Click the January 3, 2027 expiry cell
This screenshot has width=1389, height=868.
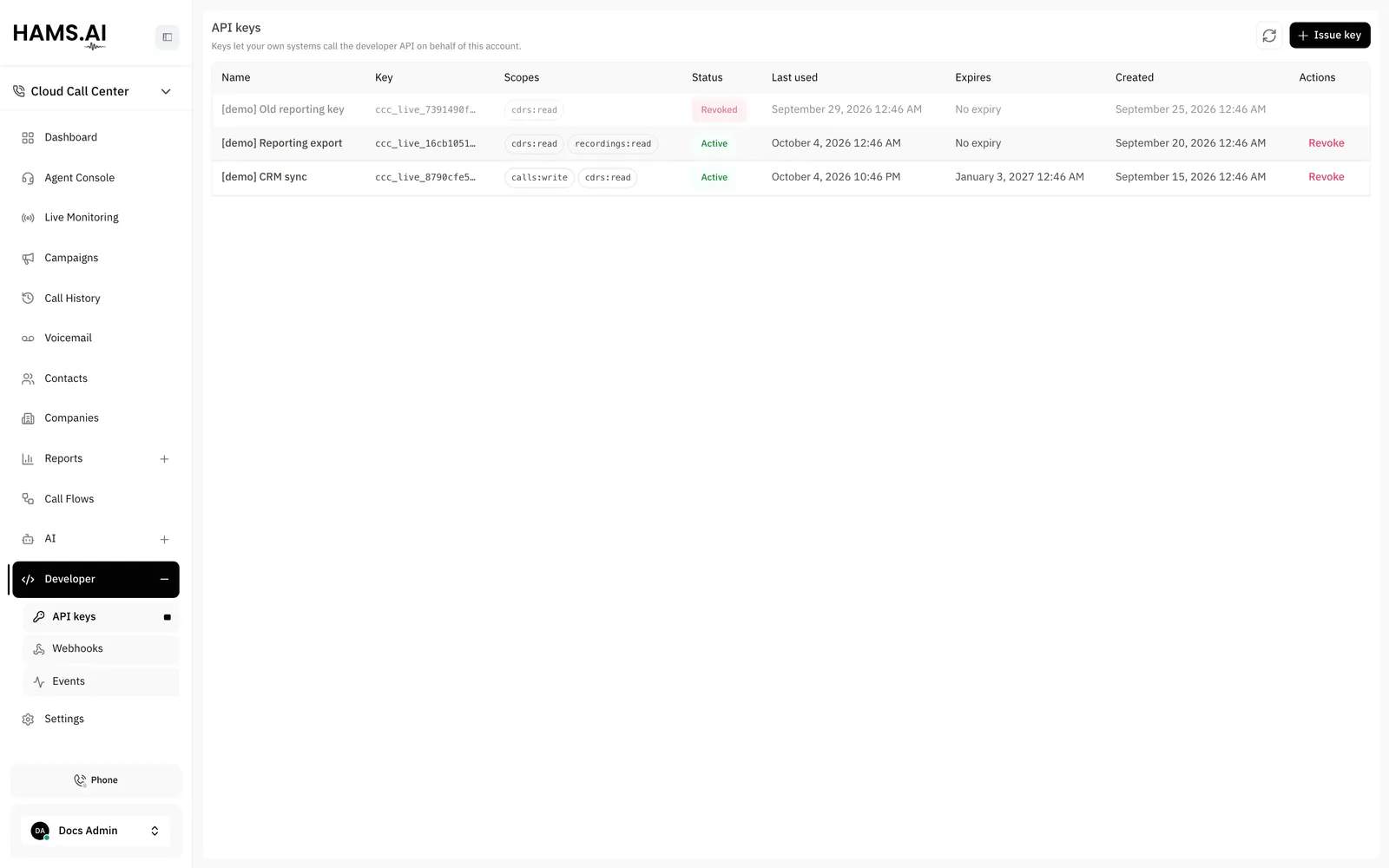[x=1019, y=177]
